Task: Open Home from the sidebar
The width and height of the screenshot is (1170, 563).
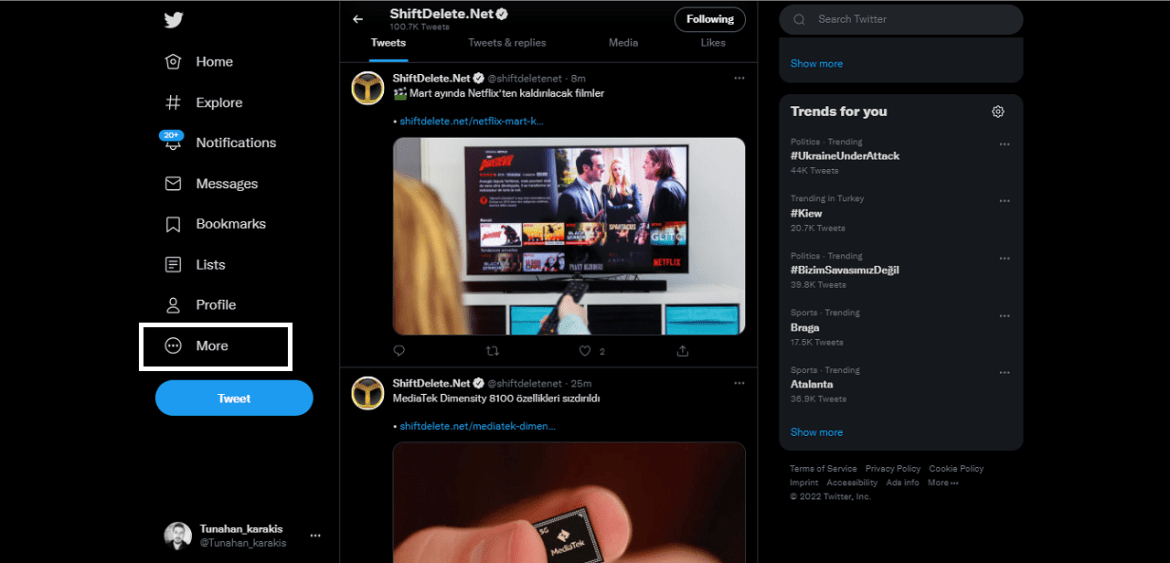Action: 199,62
